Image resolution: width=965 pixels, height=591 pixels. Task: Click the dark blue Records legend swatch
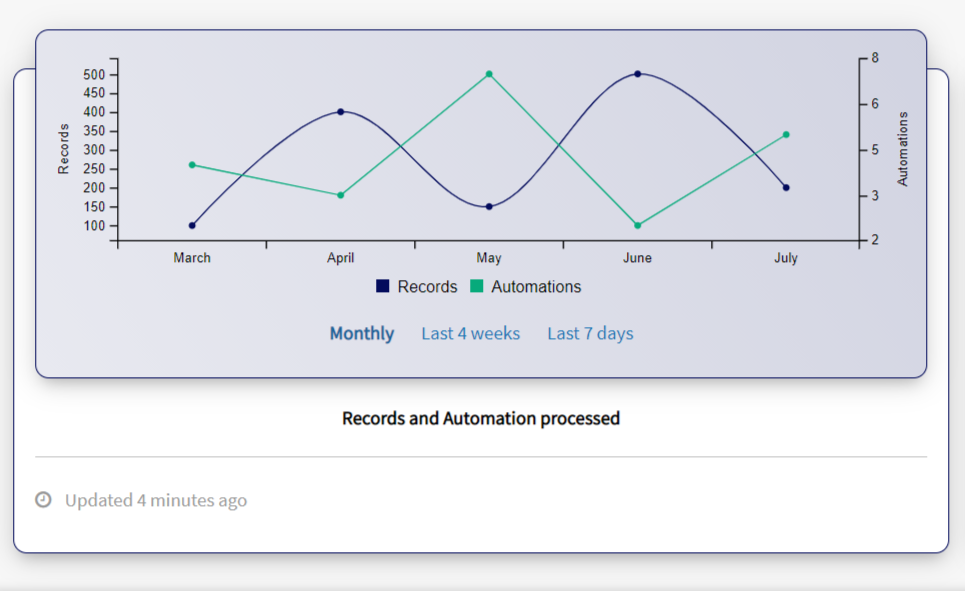point(383,287)
